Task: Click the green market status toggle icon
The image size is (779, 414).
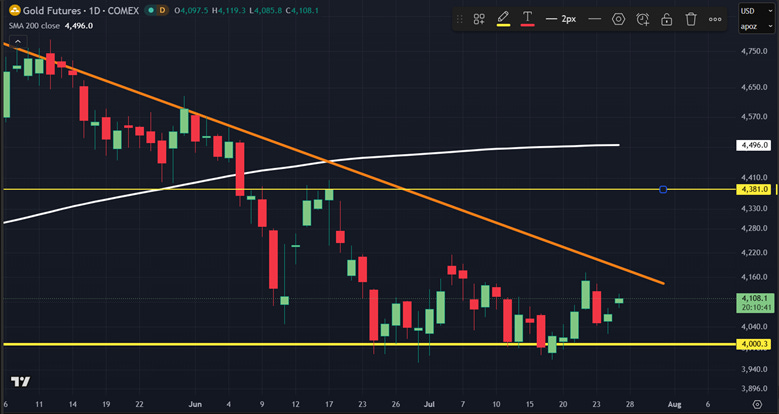Action: 150,10
